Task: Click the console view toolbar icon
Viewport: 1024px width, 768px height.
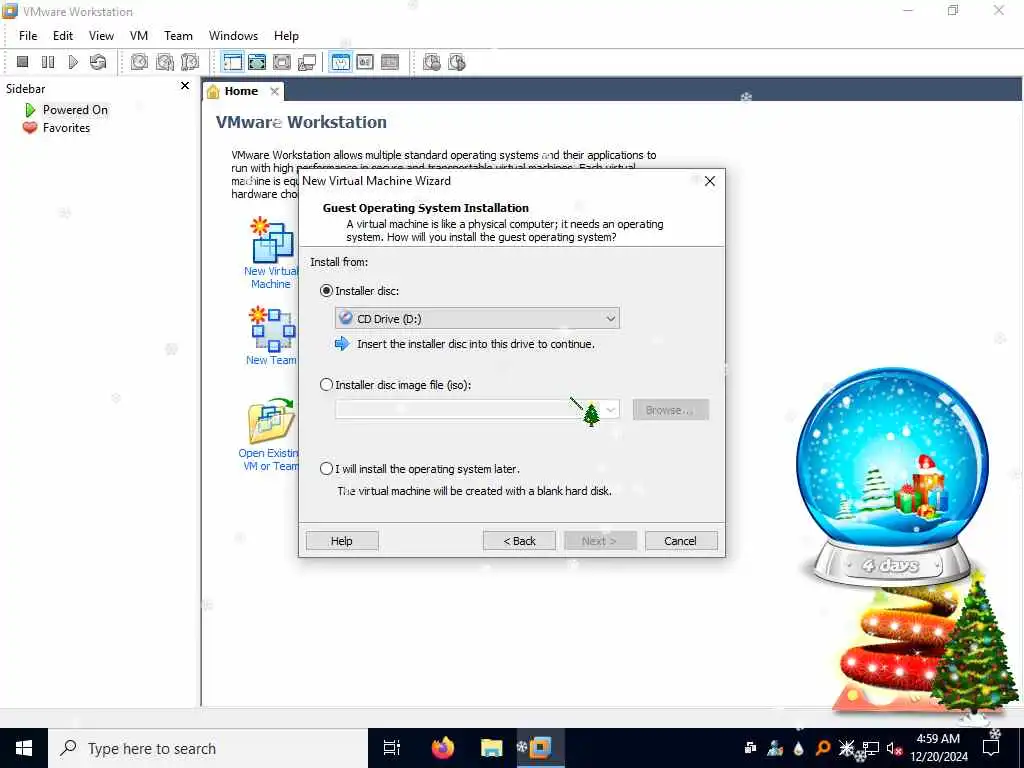Action: 390,62
